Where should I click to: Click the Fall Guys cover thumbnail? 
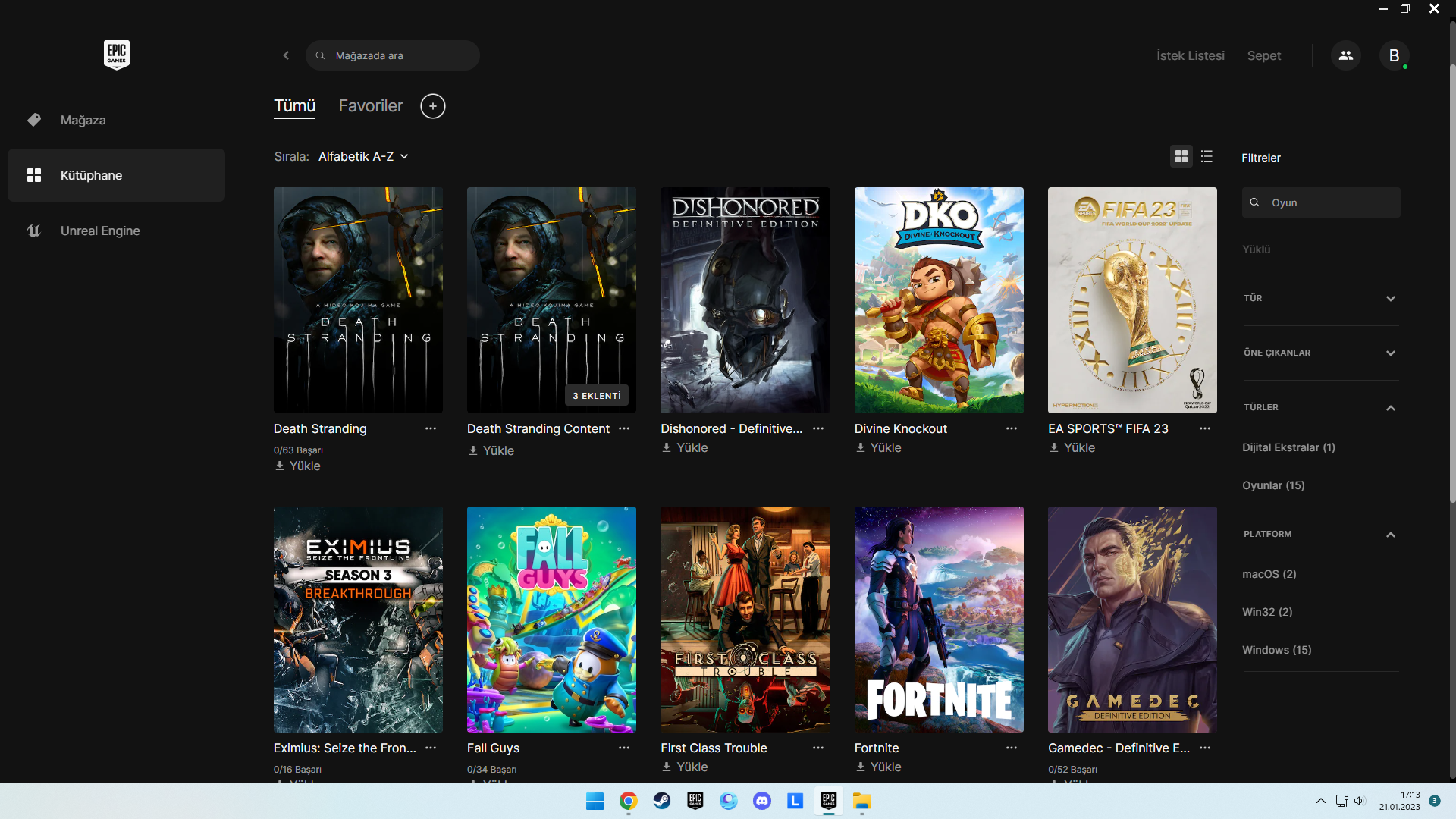[x=551, y=619]
